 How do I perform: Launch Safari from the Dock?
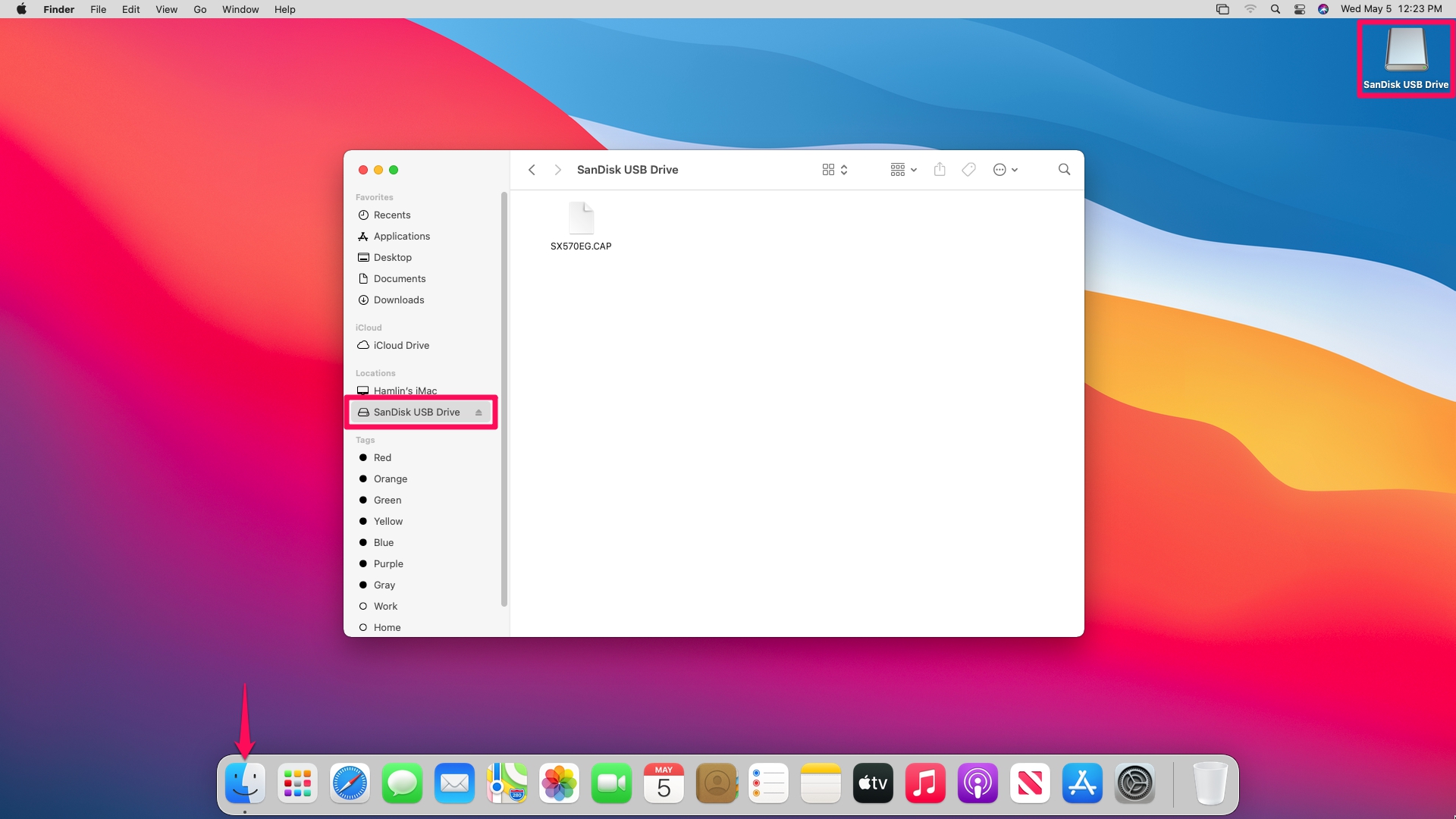[350, 783]
